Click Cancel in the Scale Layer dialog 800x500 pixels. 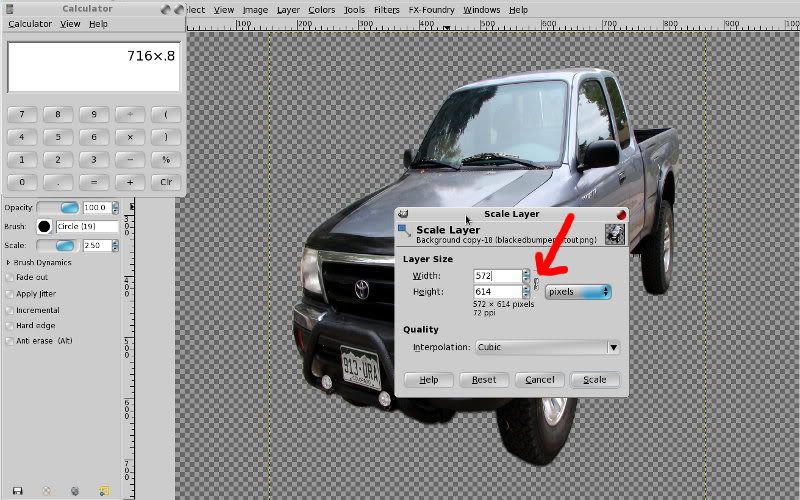(x=539, y=380)
